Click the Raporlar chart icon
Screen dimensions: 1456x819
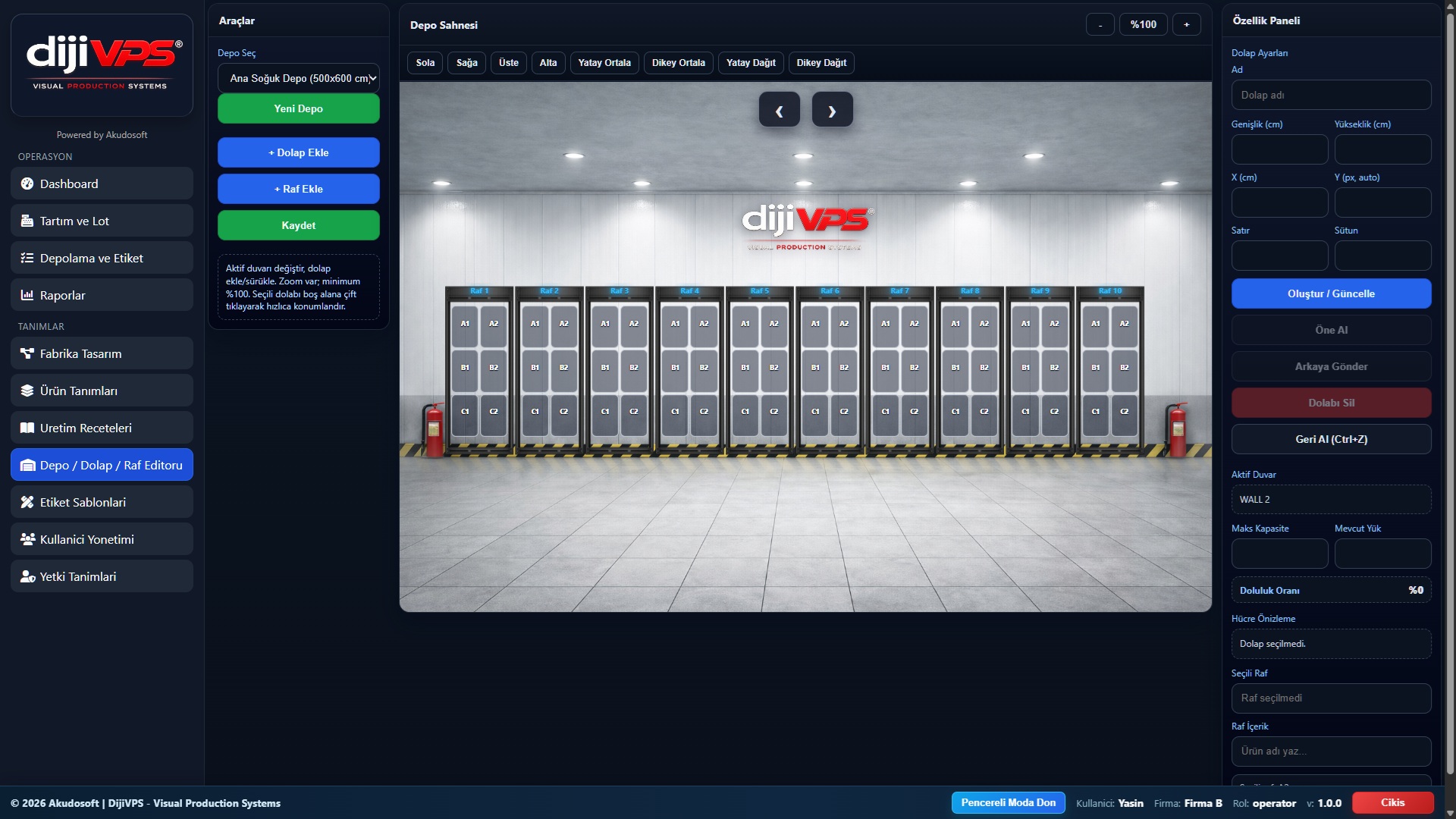coord(27,295)
